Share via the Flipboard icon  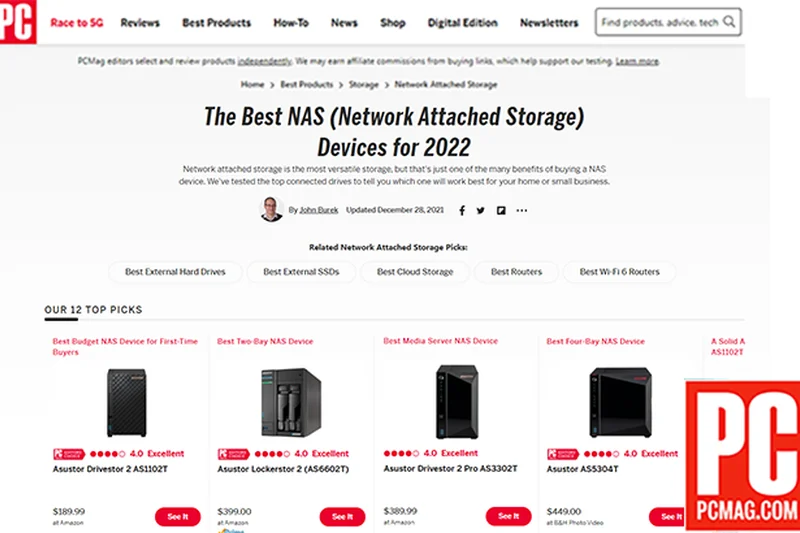click(501, 210)
